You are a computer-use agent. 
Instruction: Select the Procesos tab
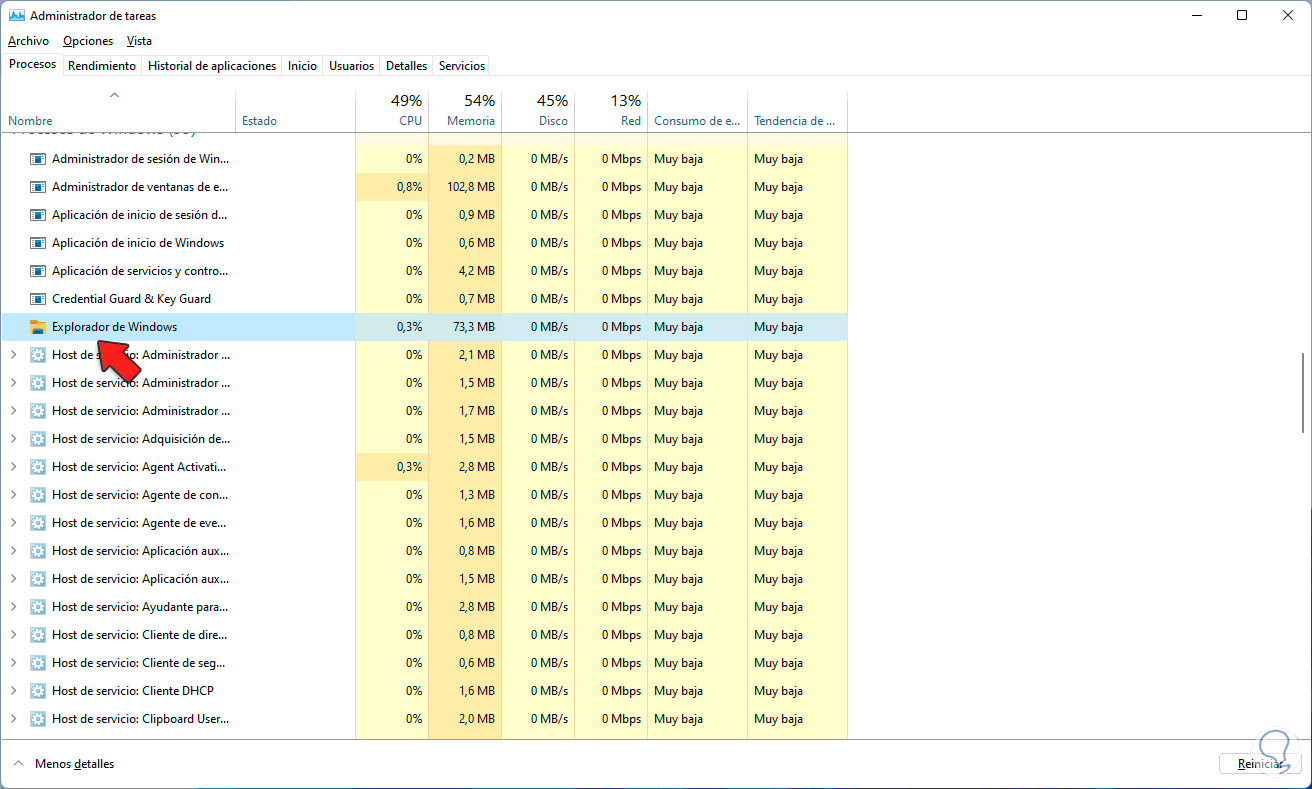tap(33, 65)
